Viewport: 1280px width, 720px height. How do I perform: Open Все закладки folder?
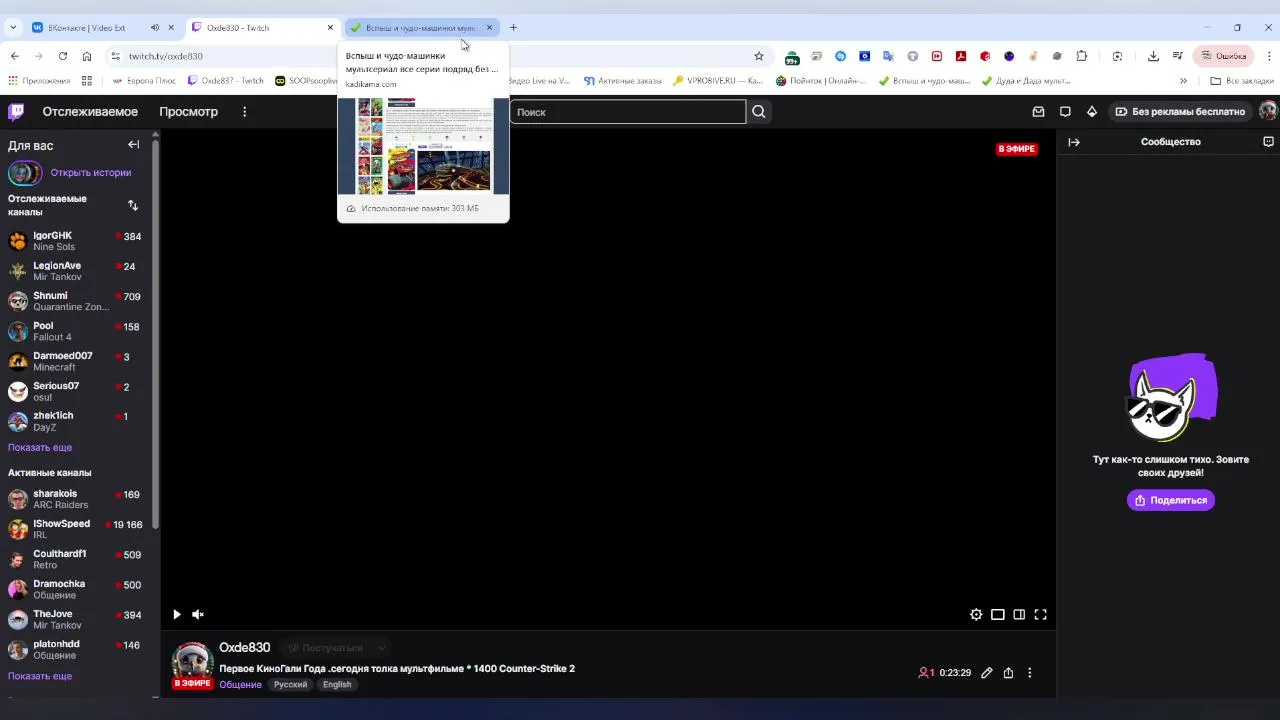(1241, 81)
